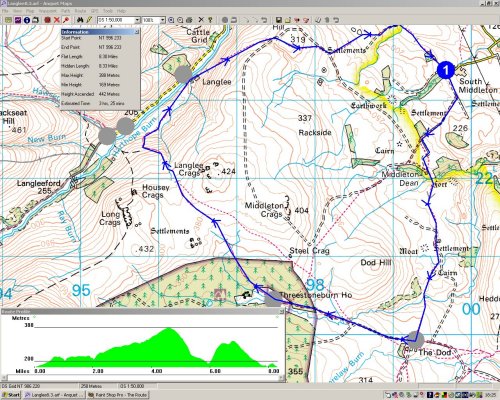Click the grey circle toolbar icon
The width and height of the screenshot is (500, 400).
tap(225, 20)
